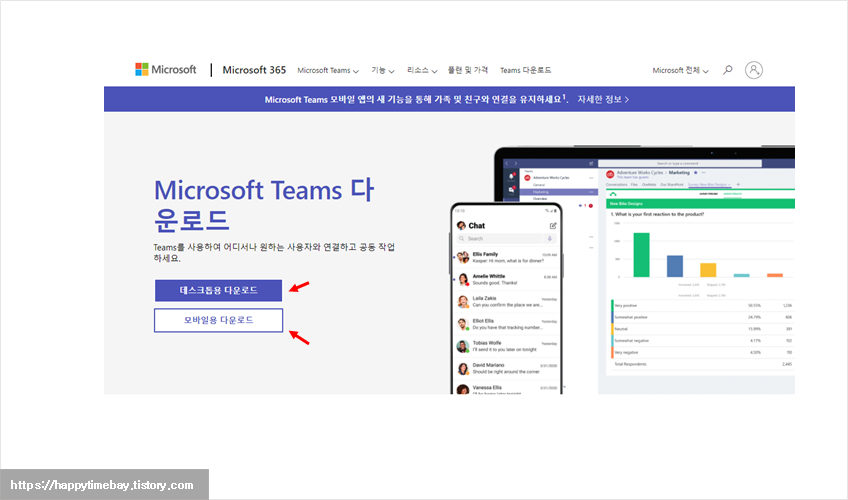Screen dimensions: 848x500
Task: Expand the 기능 dropdown menu
Action: pos(382,70)
